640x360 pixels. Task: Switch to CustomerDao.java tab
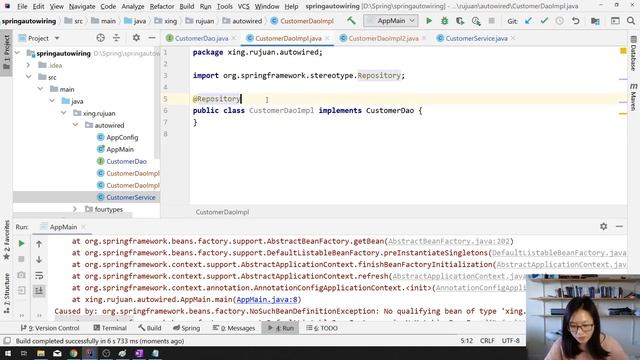[x=201, y=38]
